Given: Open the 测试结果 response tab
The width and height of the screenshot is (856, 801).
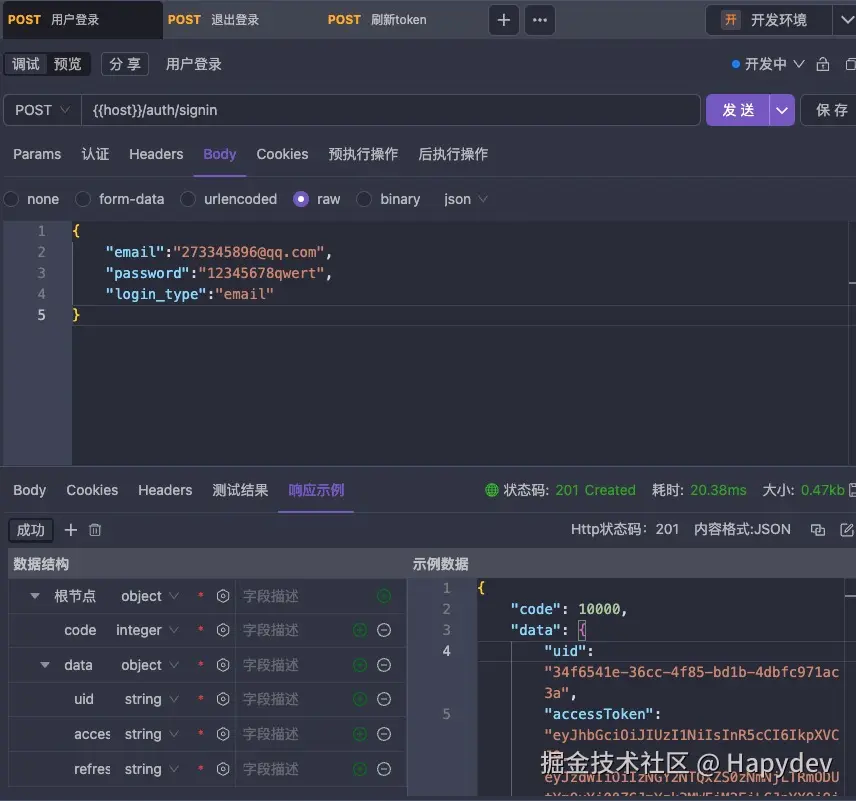Looking at the screenshot, I should pyautogui.click(x=240, y=490).
